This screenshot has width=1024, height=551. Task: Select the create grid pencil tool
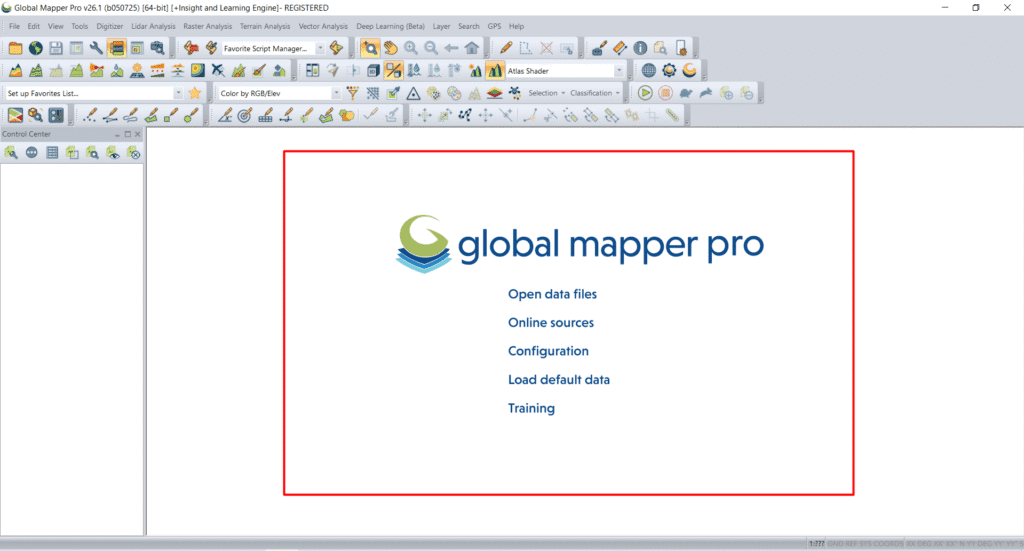265,116
